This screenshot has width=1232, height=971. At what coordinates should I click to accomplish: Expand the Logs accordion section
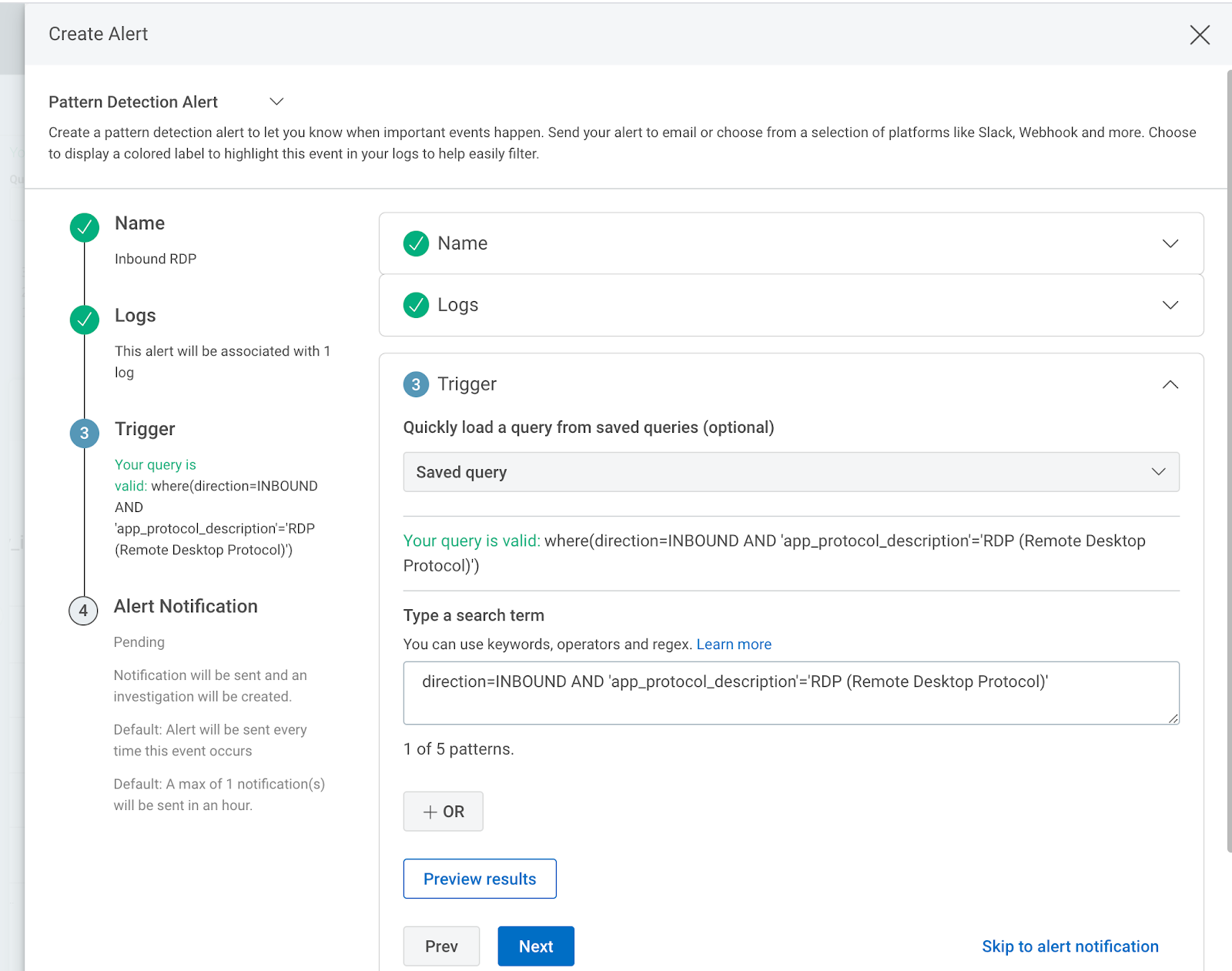(x=1170, y=305)
